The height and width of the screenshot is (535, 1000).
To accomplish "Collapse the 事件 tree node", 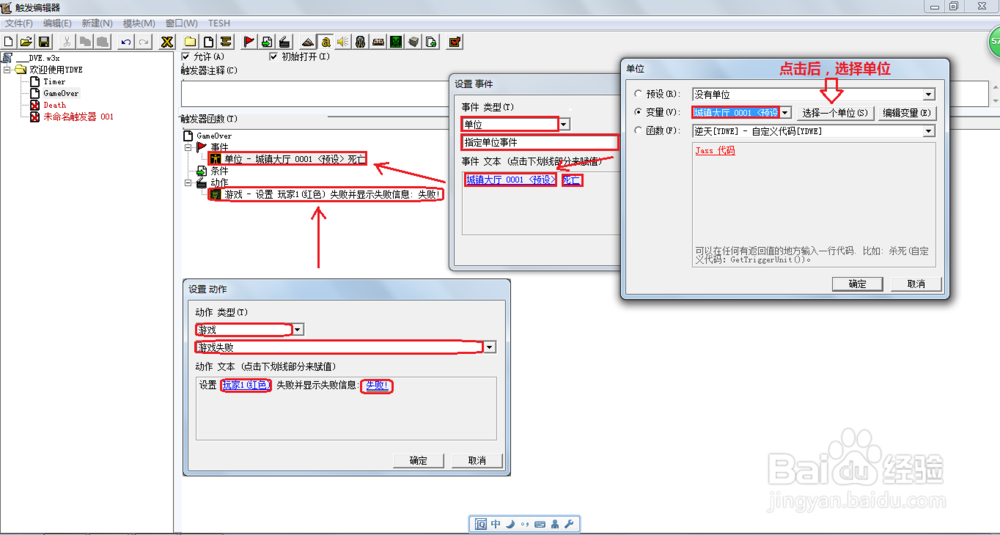I will coord(189,147).
